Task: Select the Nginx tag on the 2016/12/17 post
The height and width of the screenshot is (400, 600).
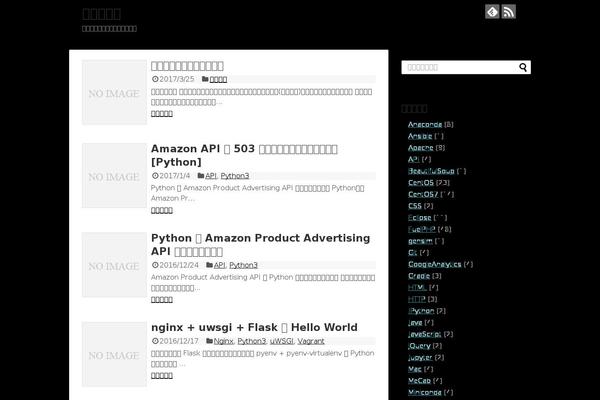Action: (x=223, y=341)
